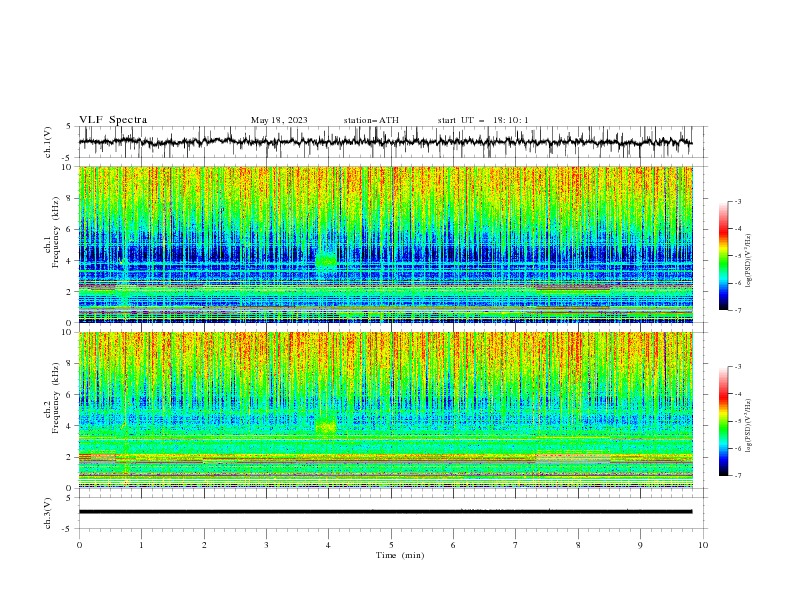Image resolution: width=792 pixels, height=612 pixels.
Task: Click the yellow-green burst near 4 min in ch.2 spectrogram
Action: [326, 427]
